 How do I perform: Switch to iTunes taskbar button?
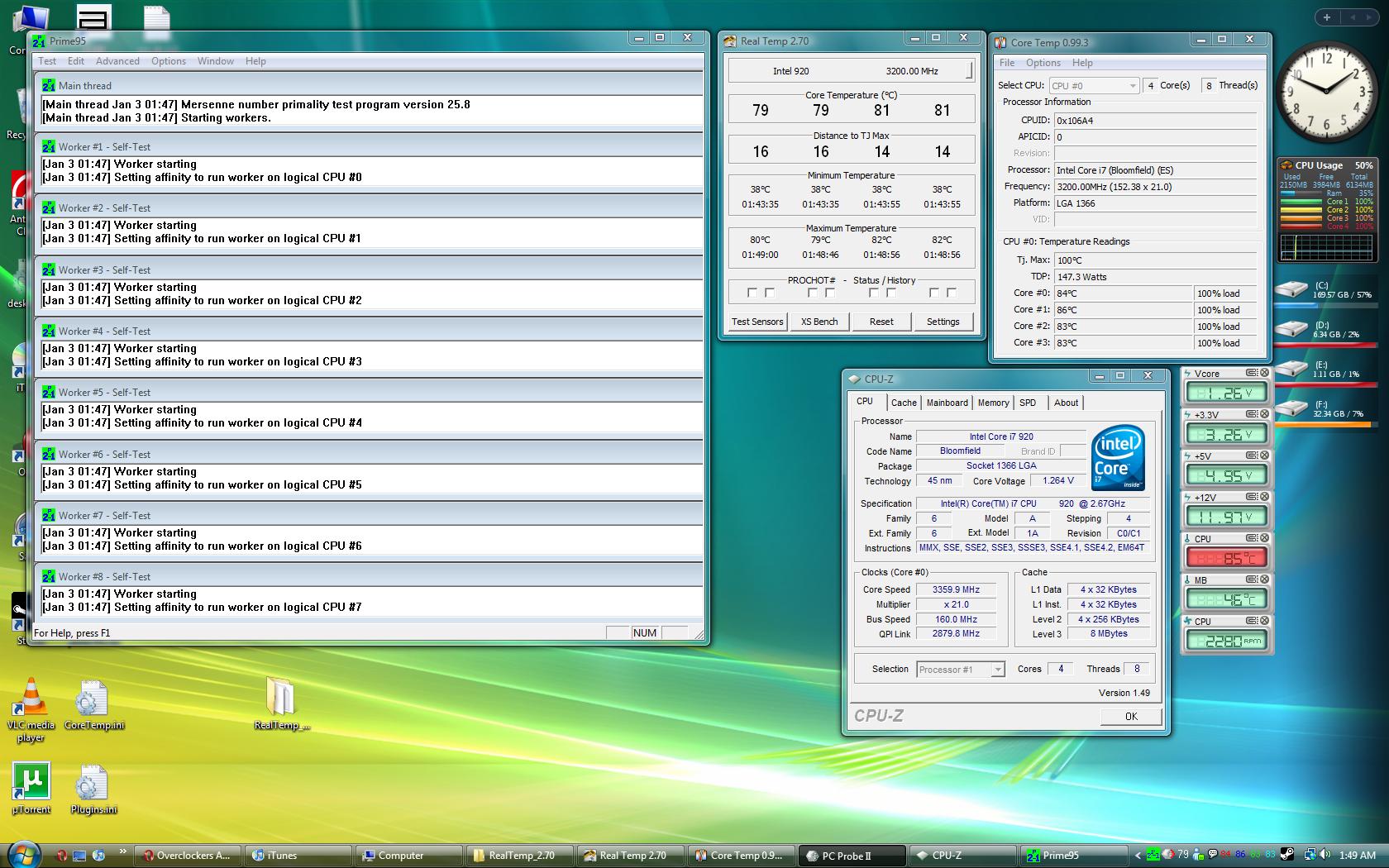pos(298,856)
